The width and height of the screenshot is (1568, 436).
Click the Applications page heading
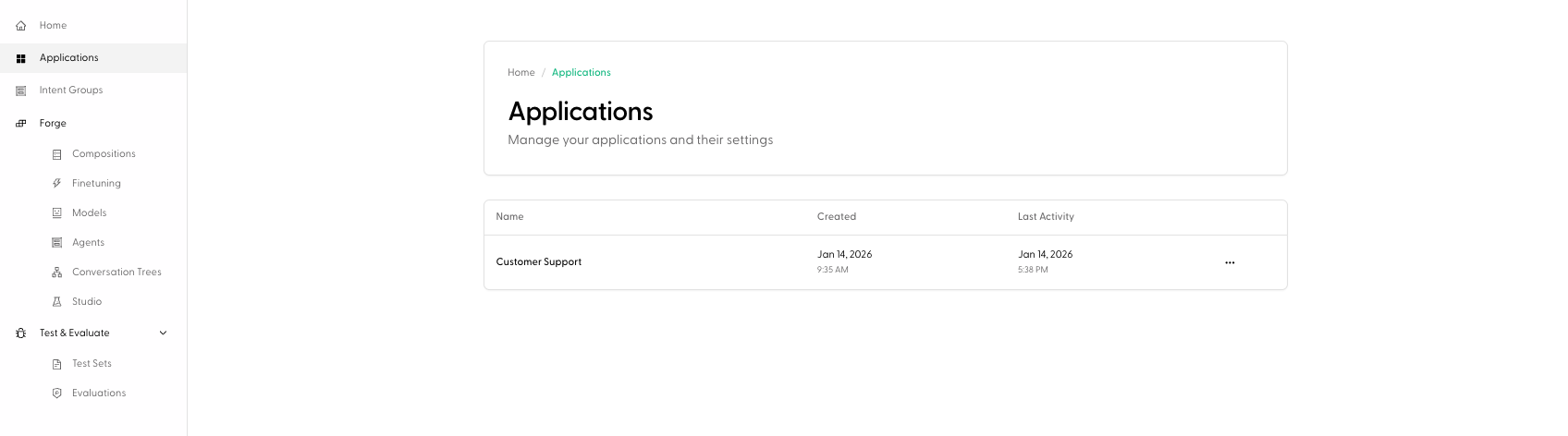tap(581, 112)
